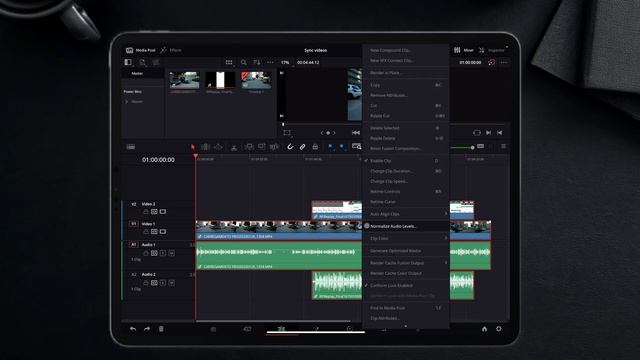640x360 pixels.
Task: Toggle the bin list sidebar icon
Action: [x=128, y=62]
